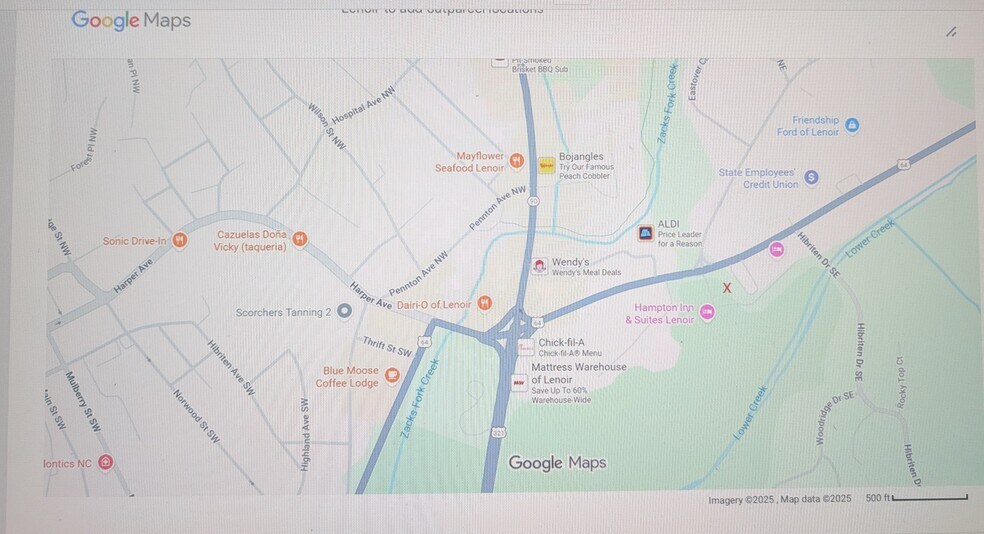Image resolution: width=984 pixels, height=534 pixels.
Task: Click the State Employees' Credit Union label
Action: pyautogui.click(x=757, y=178)
